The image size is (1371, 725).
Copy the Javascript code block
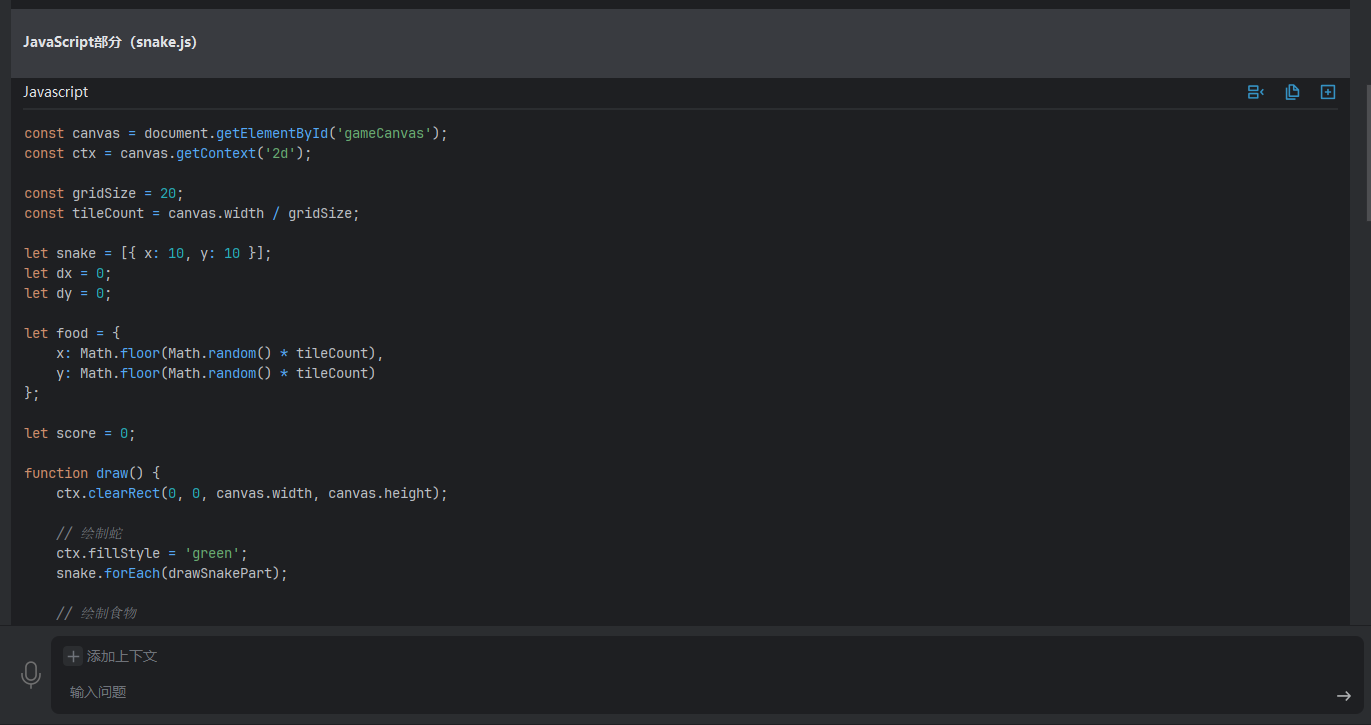pyautogui.click(x=1292, y=92)
